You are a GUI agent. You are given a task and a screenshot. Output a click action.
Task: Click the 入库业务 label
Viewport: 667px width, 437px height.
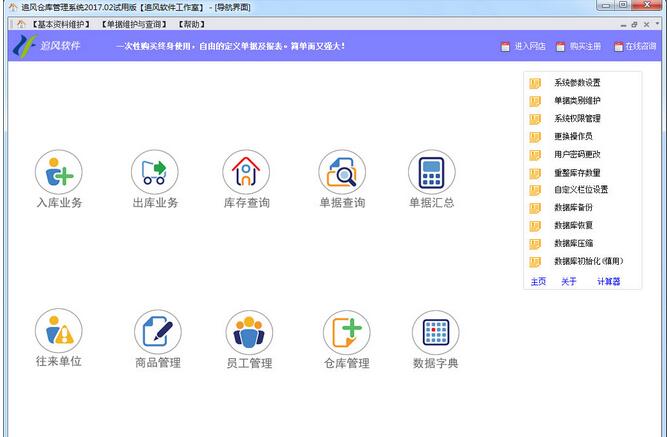pos(59,203)
